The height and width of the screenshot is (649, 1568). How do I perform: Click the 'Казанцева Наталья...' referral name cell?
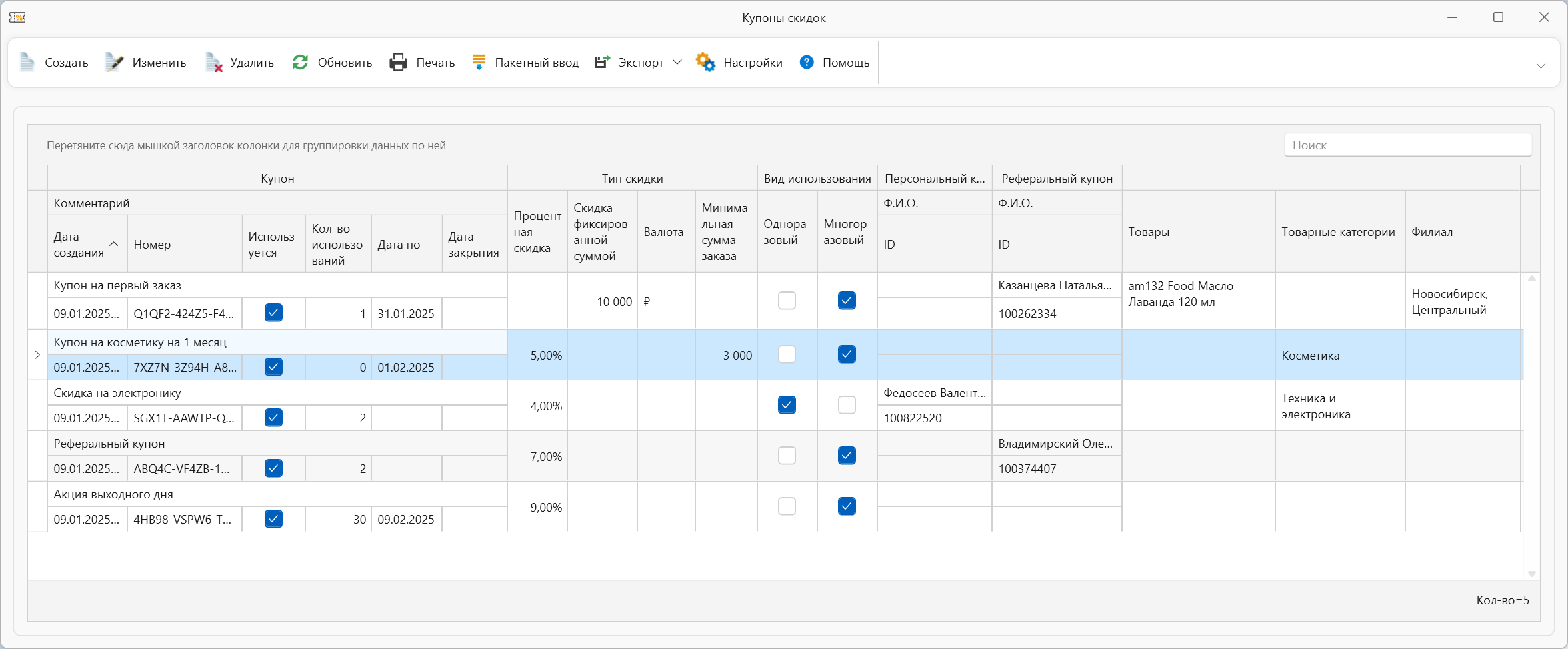pos(1057,285)
